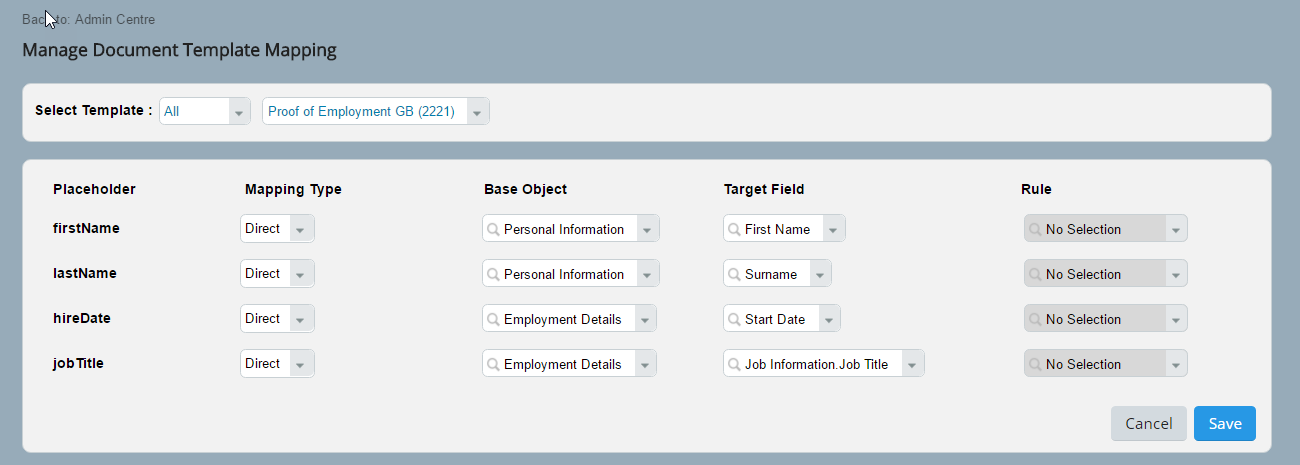
Task: Click search icon in firstName Base Object field
Action: coord(492,229)
